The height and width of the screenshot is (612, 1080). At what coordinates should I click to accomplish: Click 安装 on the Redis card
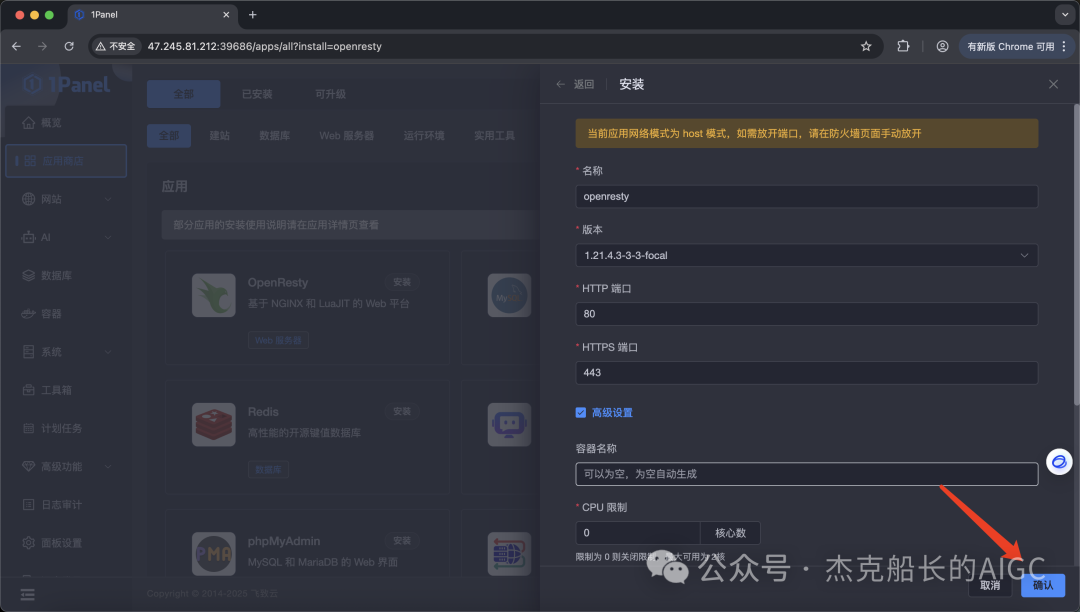pos(402,412)
